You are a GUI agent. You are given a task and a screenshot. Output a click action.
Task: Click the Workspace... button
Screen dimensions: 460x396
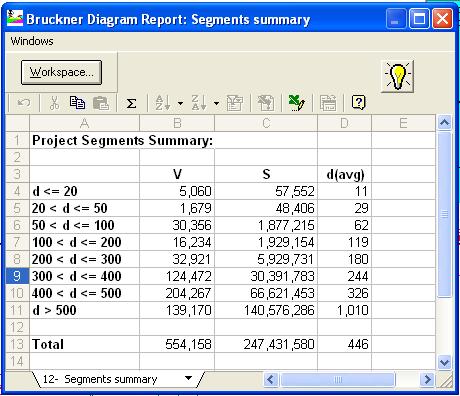pyautogui.click(x=61, y=72)
